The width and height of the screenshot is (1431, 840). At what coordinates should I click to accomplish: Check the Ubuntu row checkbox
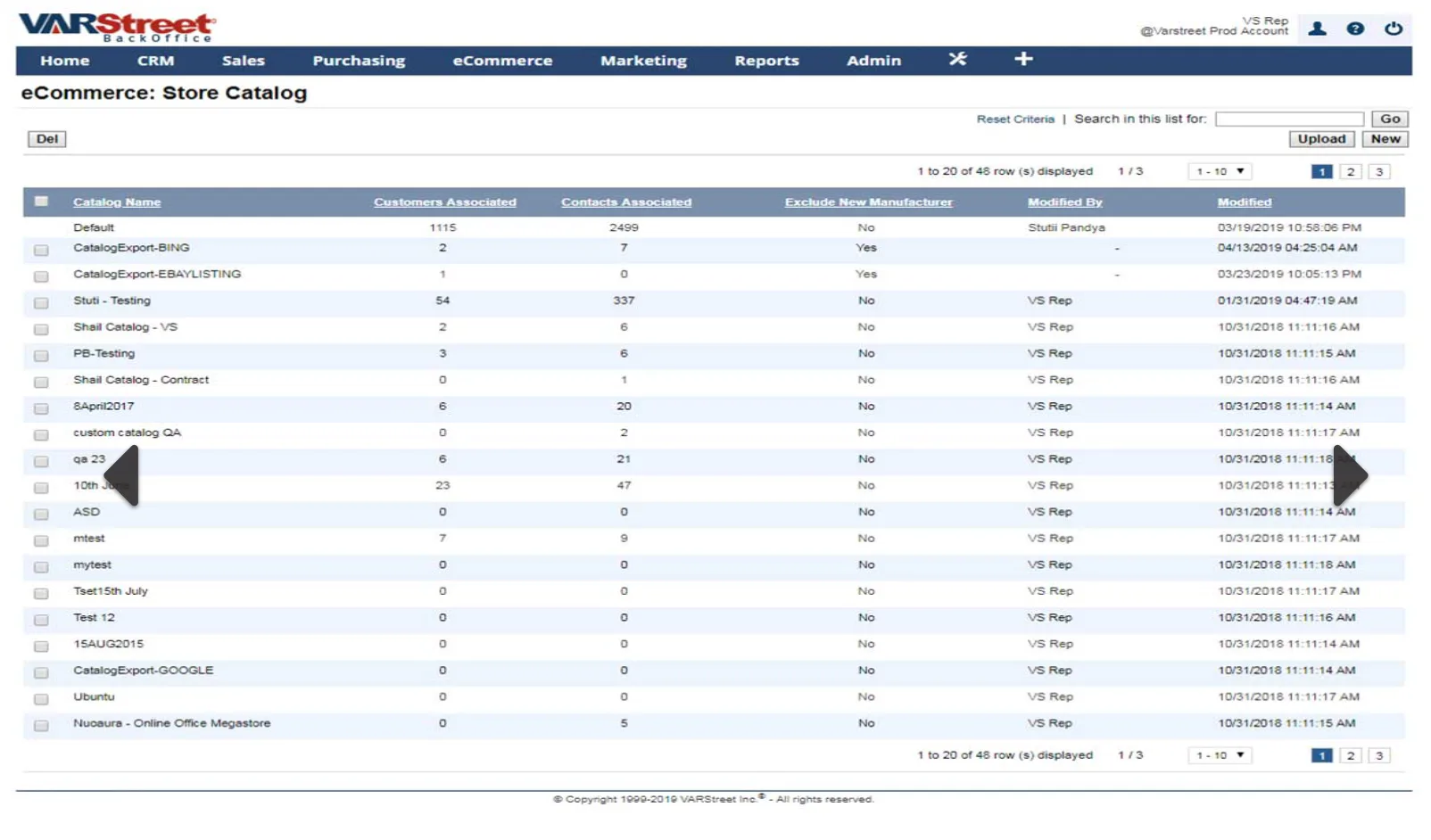(x=41, y=699)
